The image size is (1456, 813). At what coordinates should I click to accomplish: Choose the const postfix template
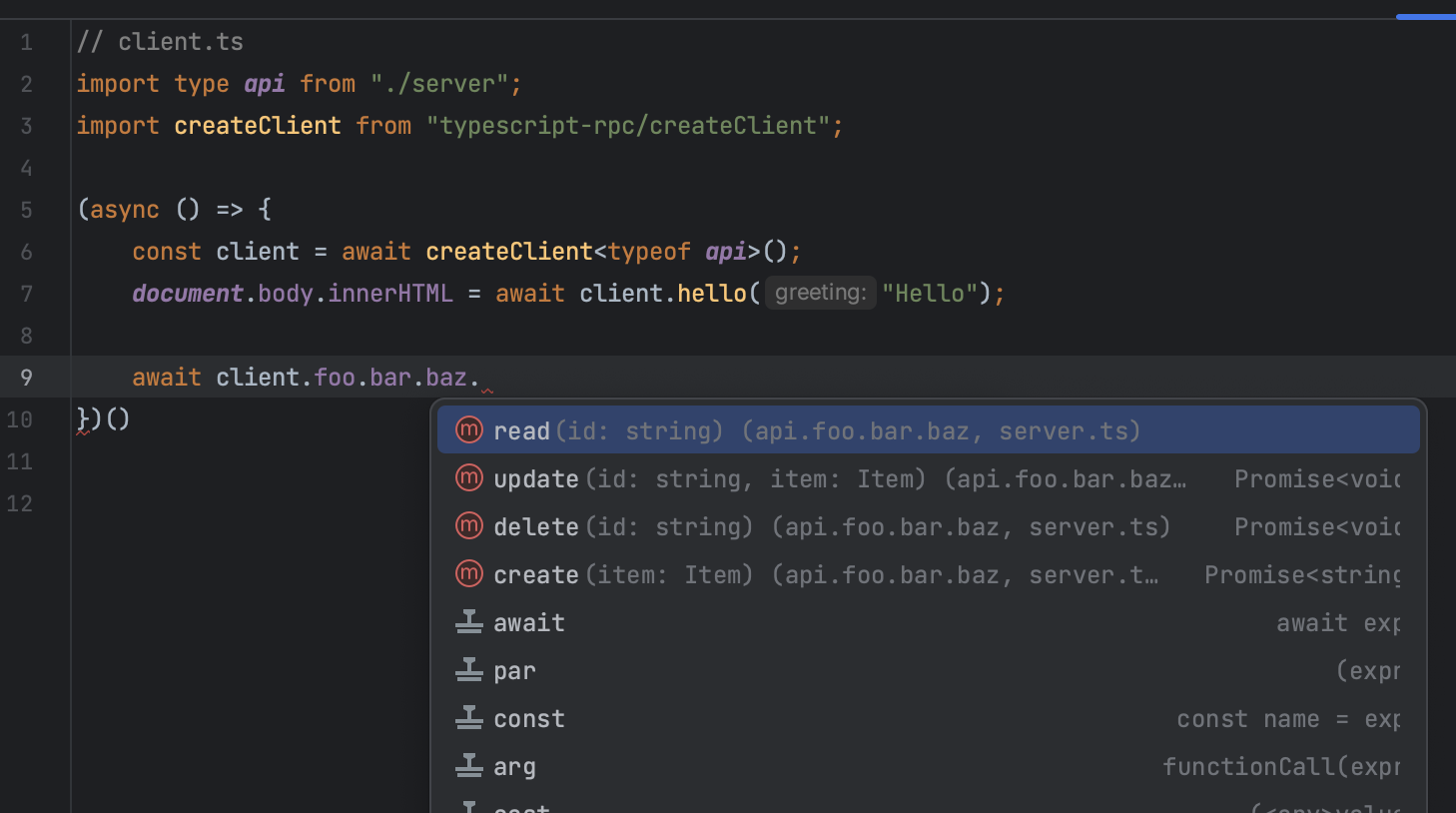tap(928, 718)
